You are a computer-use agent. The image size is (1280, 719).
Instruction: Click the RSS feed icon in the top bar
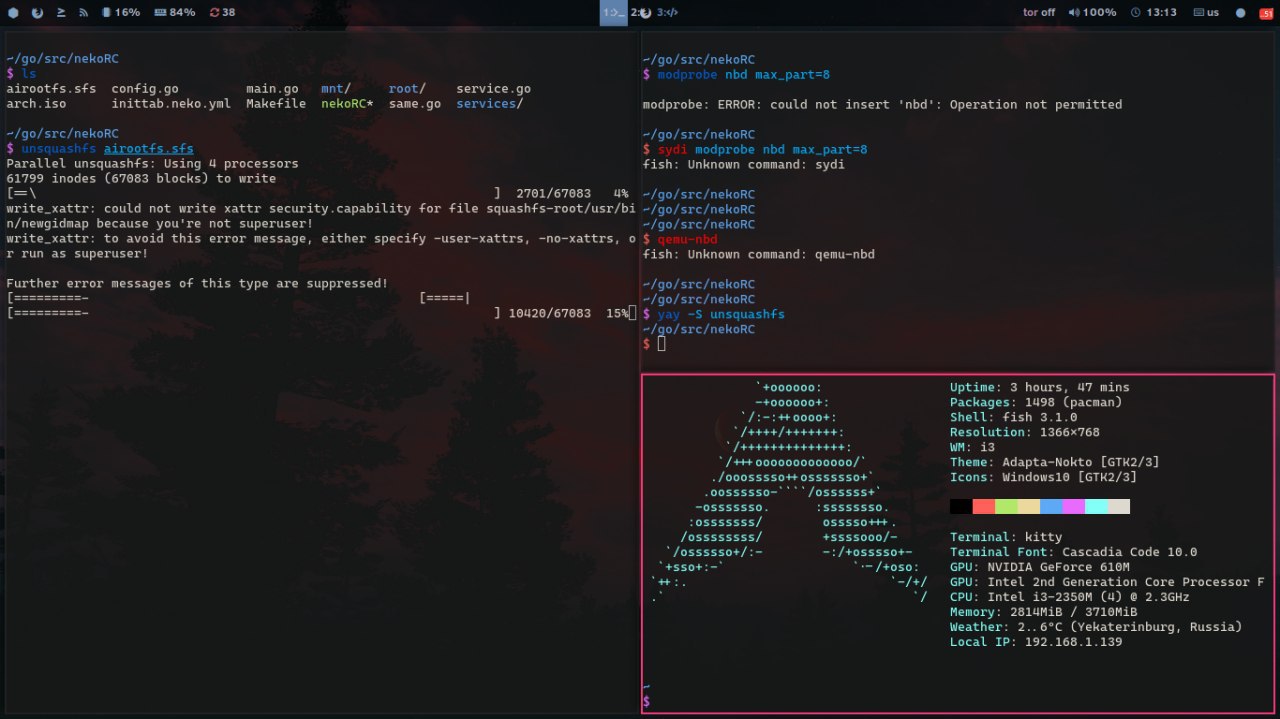[x=84, y=13]
